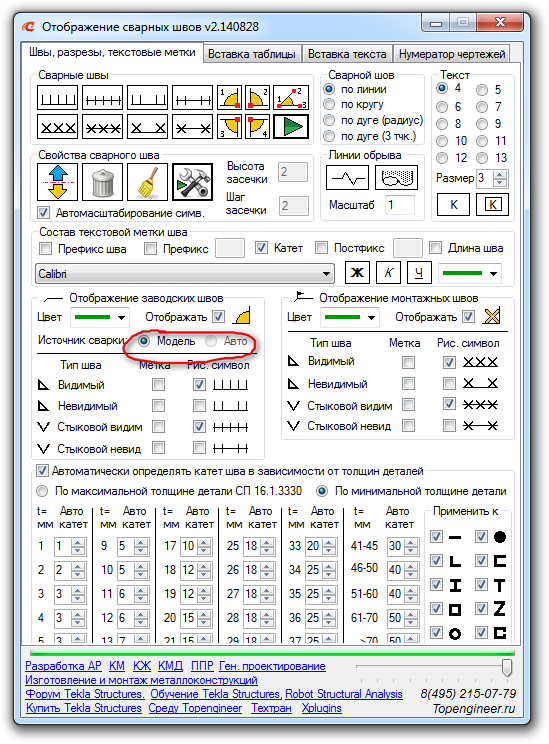This screenshot has width=549, height=744.
Task: Open the wrench and hammer settings icon
Action: (193, 182)
